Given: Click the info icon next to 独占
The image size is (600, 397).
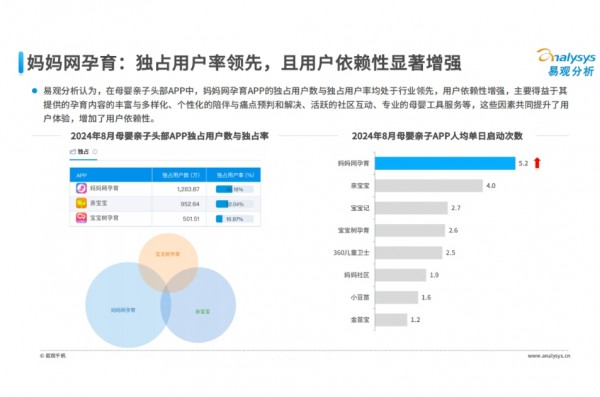Looking at the screenshot, I should pyautogui.click(x=95, y=152).
